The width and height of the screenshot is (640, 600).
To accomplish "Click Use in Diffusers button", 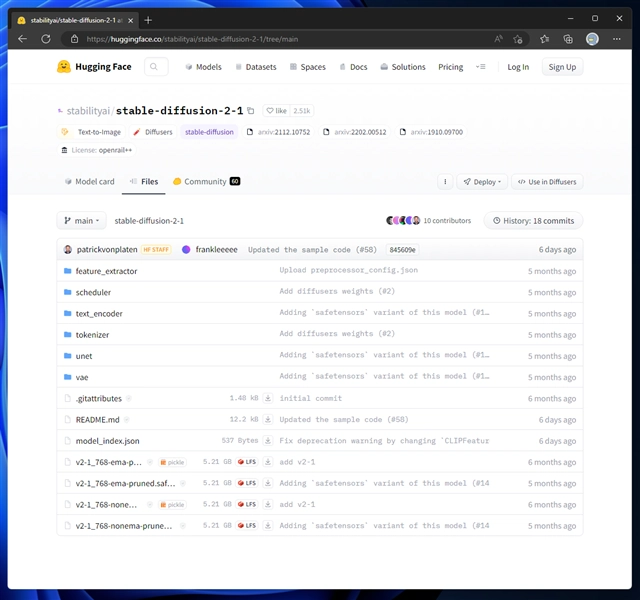I will pyautogui.click(x=547, y=182).
